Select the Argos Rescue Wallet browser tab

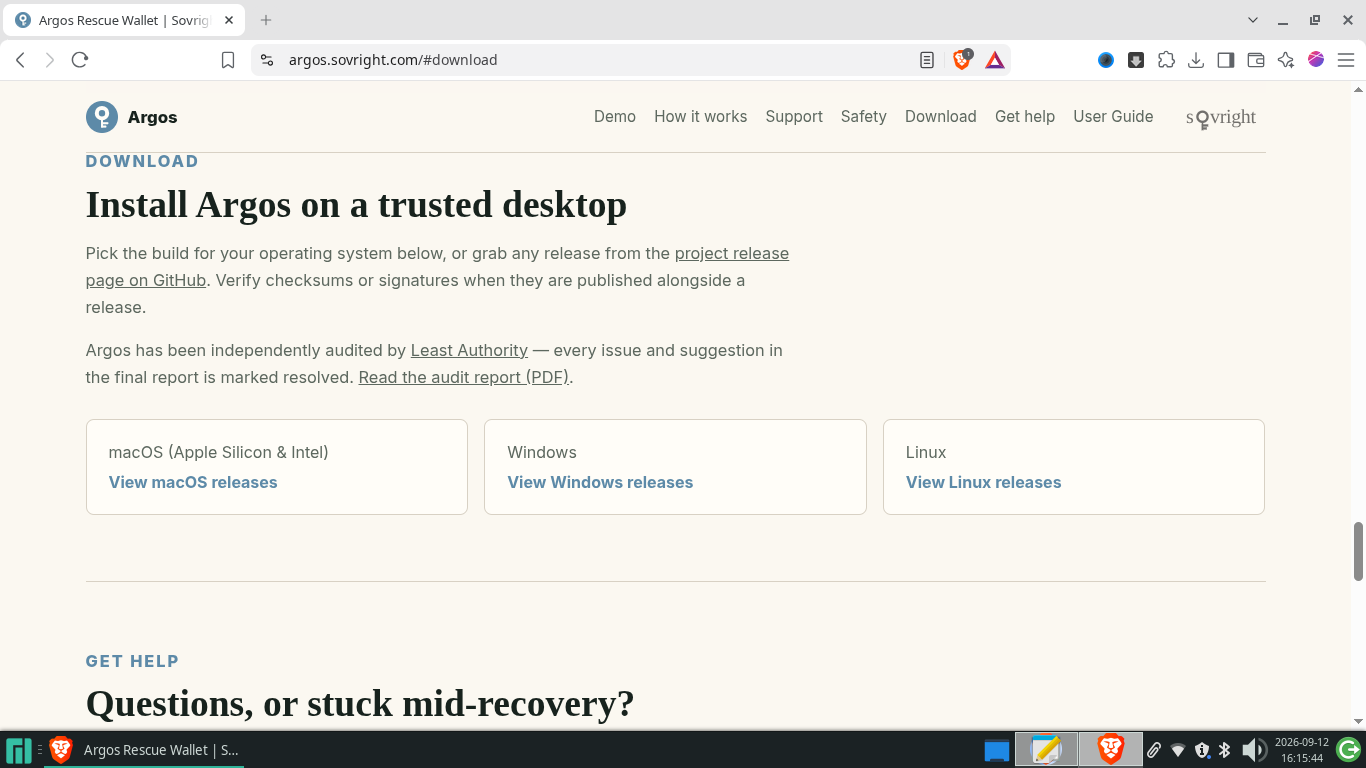click(x=124, y=20)
